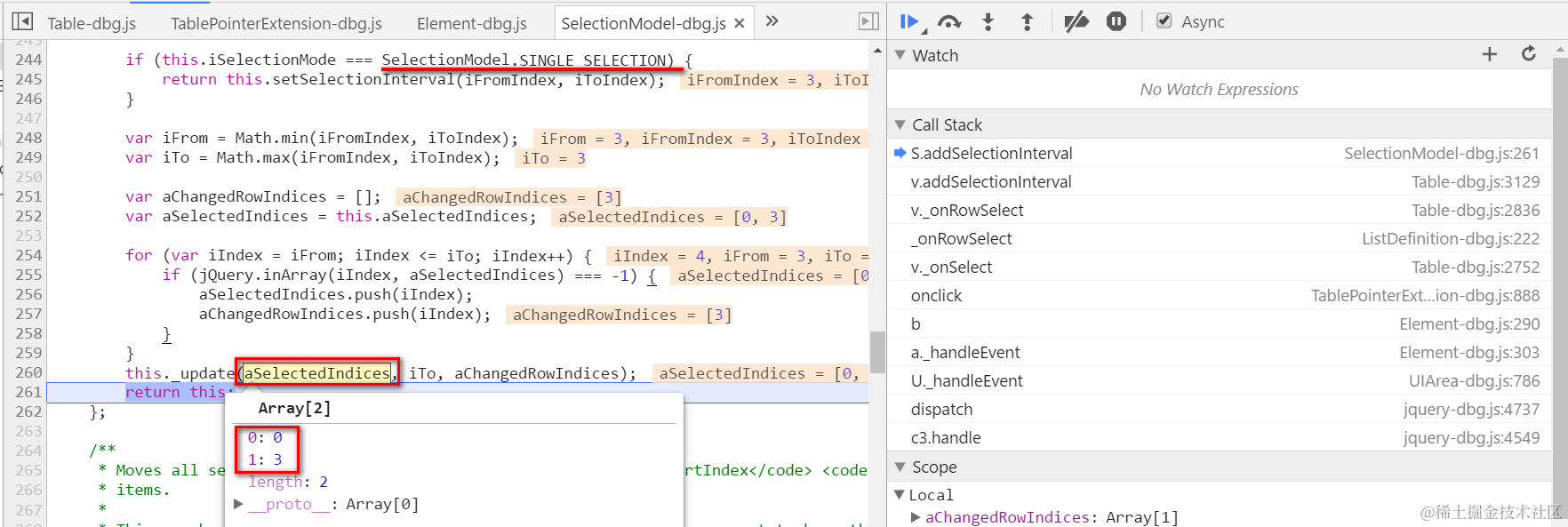Switch to Element-dbg.js tab
This screenshot has height=527, width=1568.
(471, 23)
